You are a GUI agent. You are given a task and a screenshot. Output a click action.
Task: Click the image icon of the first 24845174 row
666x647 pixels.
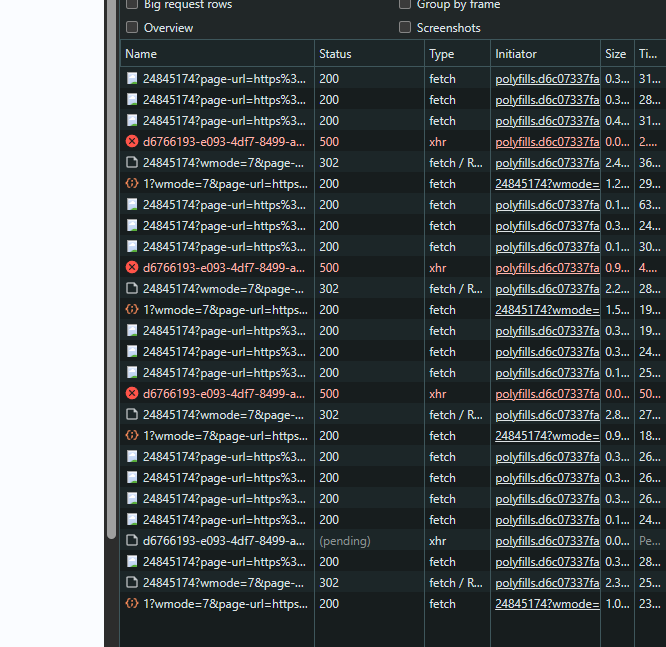click(x=132, y=78)
